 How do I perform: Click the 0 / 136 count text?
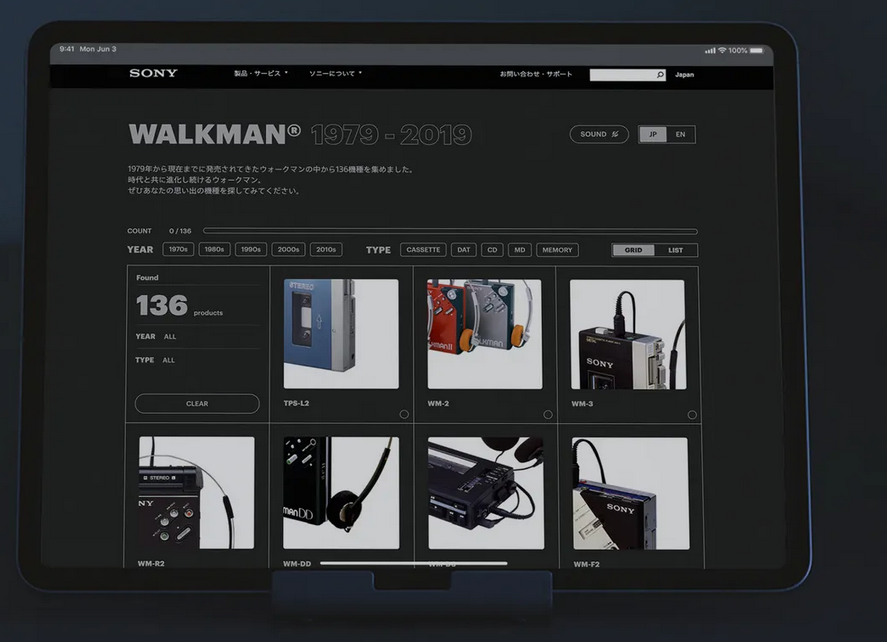pyautogui.click(x=180, y=231)
